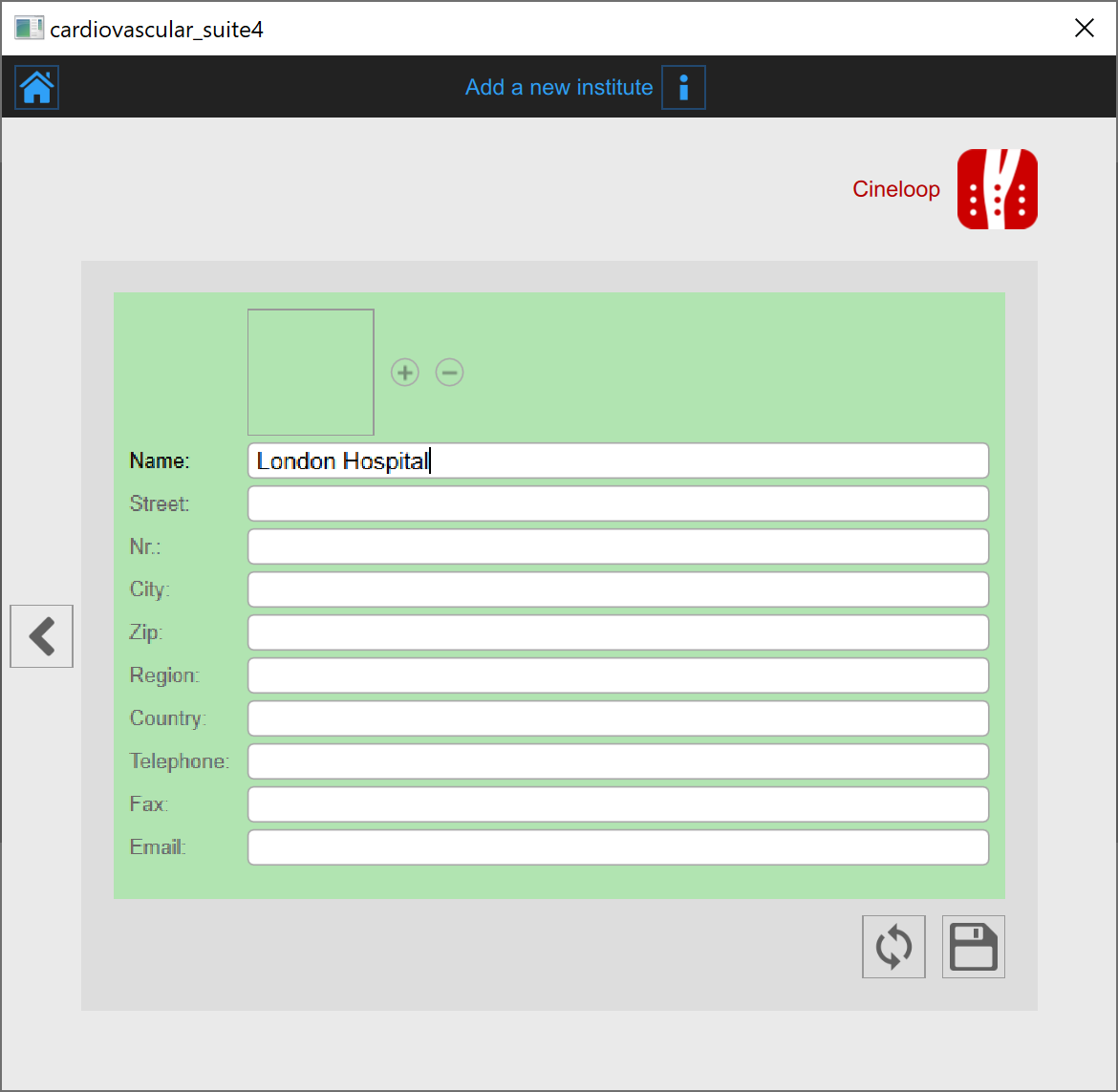This screenshot has height=1092, width=1118.
Task: Add an institute logo with plus icon
Action: [405, 373]
